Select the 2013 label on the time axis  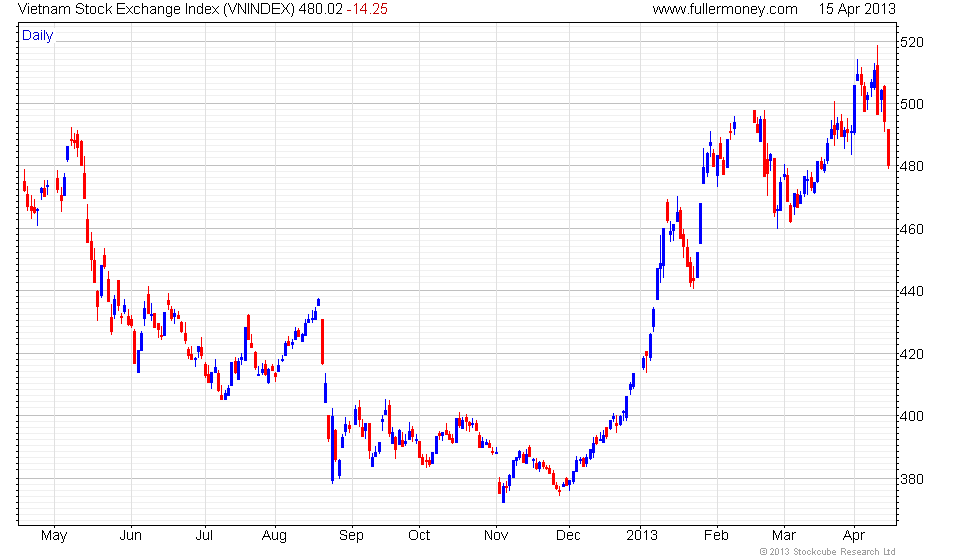[642, 536]
